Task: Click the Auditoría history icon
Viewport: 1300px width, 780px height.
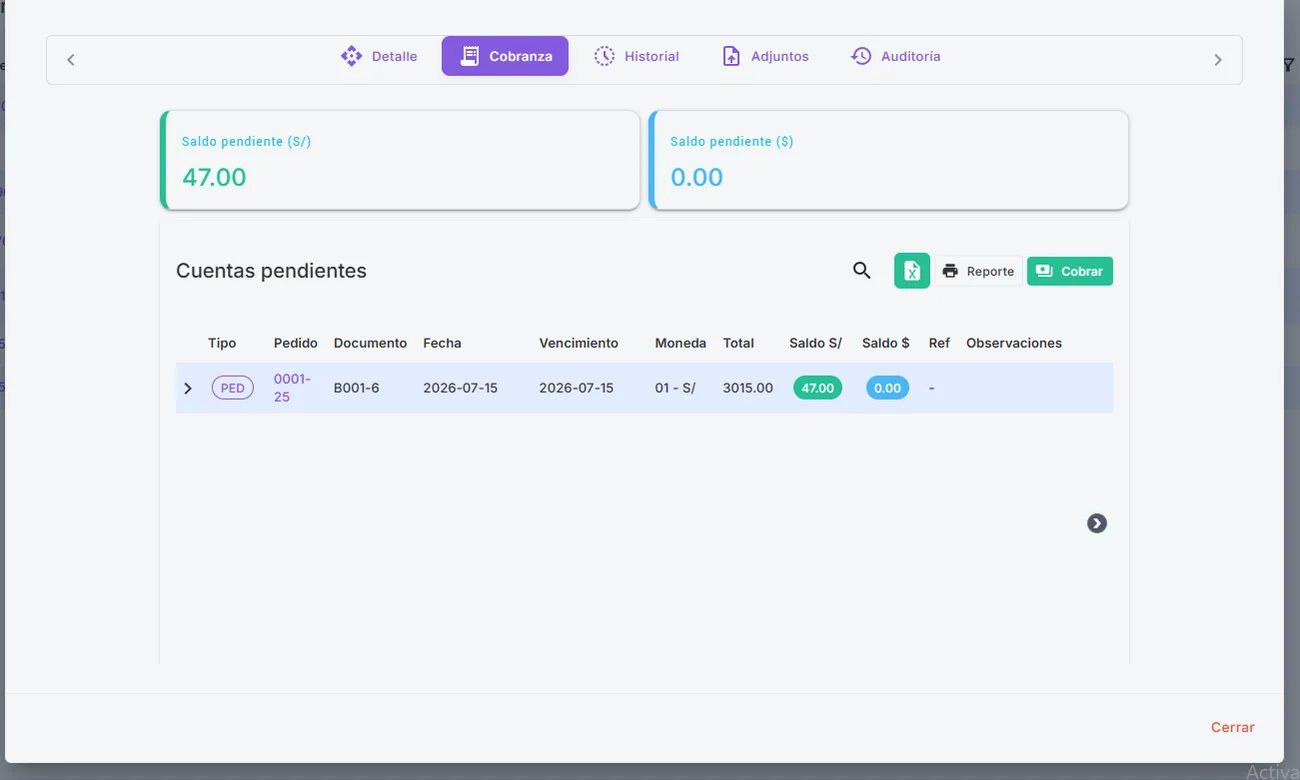Action: 861,56
